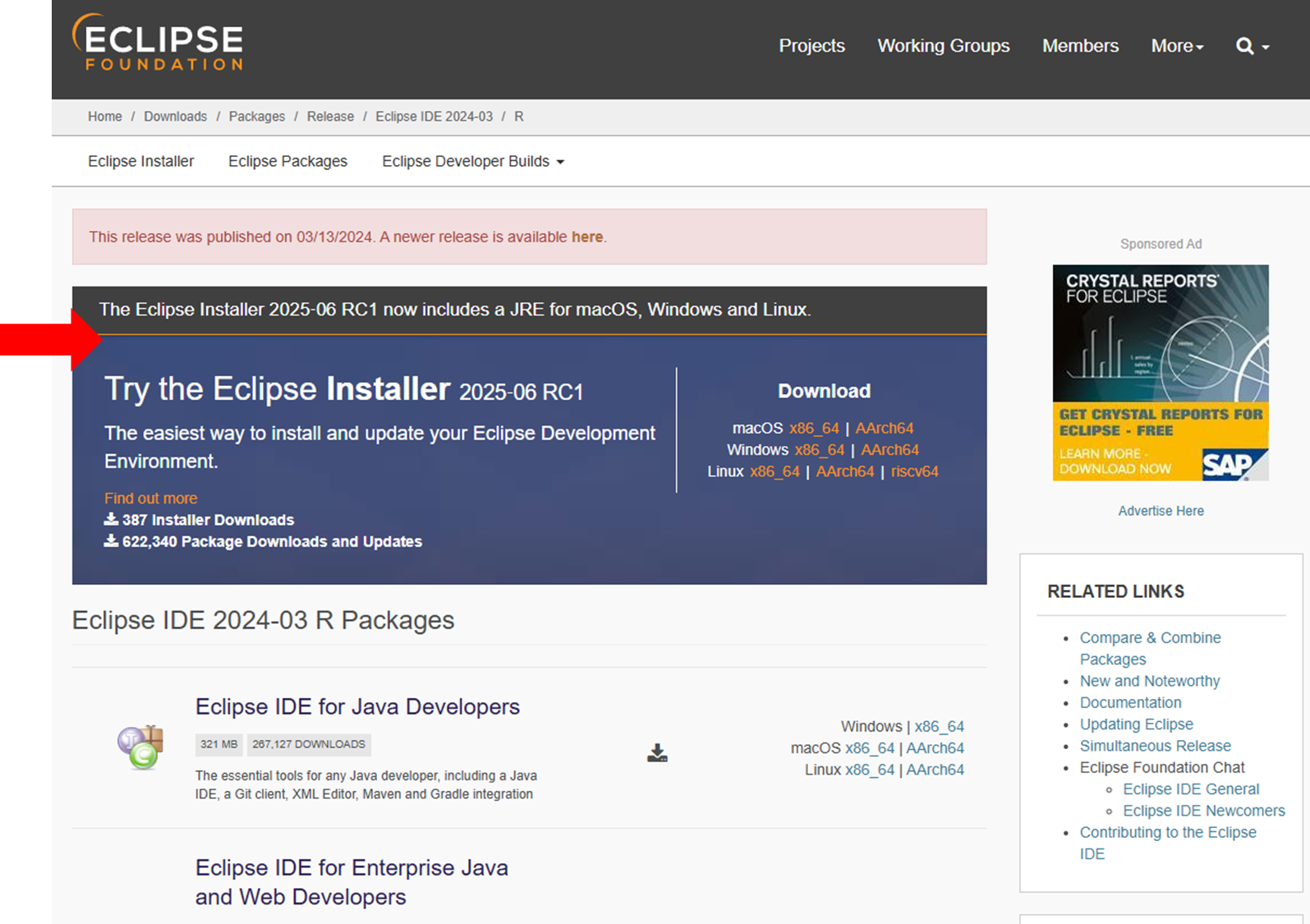Download Java Developers package for Linux x86_64
The image size is (1310, 924).
click(870, 770)
